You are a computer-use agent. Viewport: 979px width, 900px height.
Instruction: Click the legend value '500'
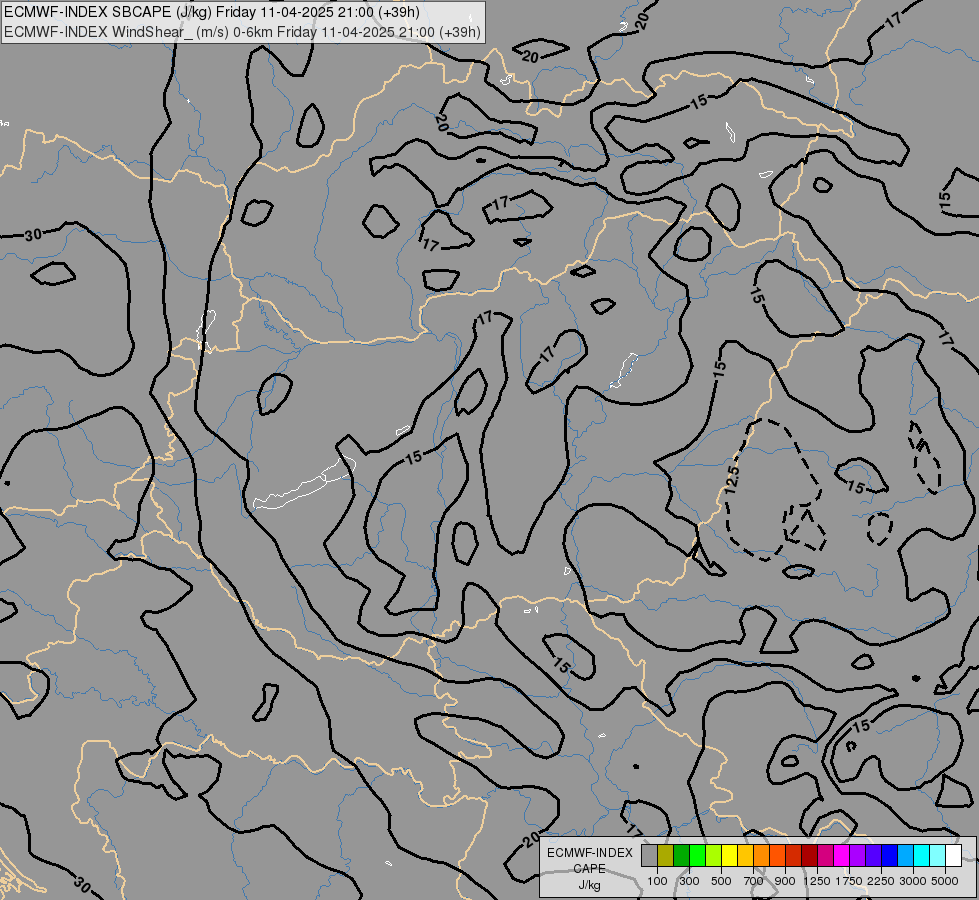pyautogui.click(x=721, y=881)
